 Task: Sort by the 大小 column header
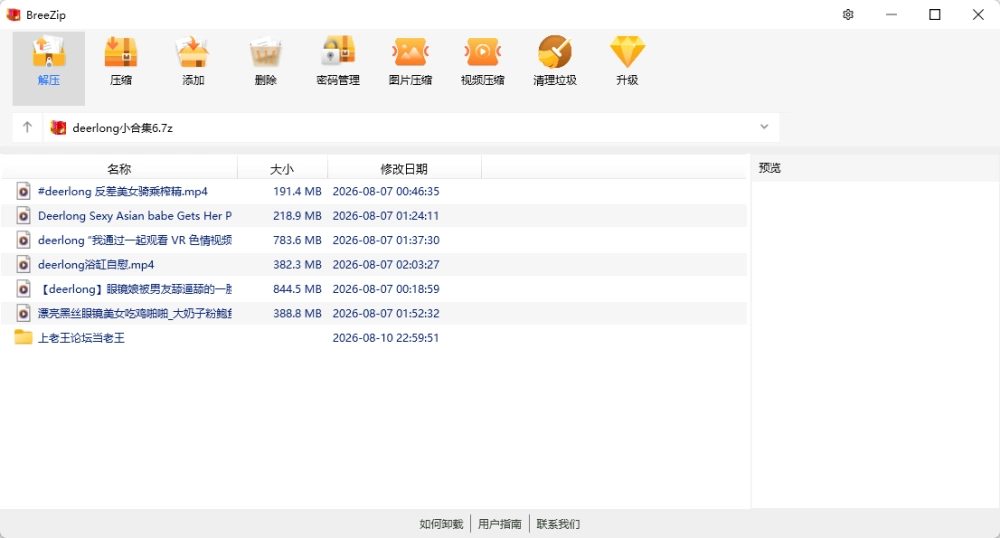coord(282,168)
